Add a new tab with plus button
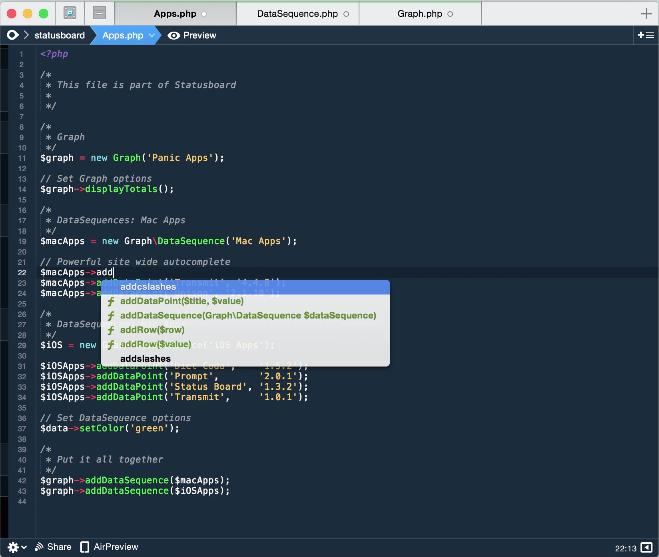The image size is (659, 557). [x=645, y=14]
